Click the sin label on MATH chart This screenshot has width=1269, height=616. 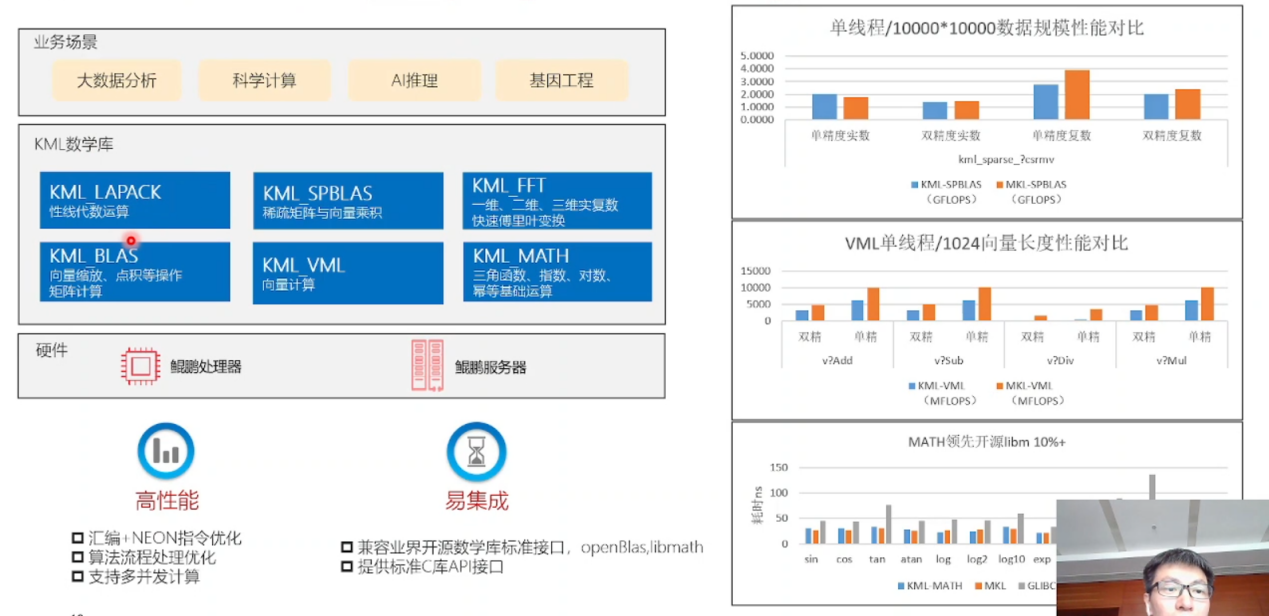(811, 559)
